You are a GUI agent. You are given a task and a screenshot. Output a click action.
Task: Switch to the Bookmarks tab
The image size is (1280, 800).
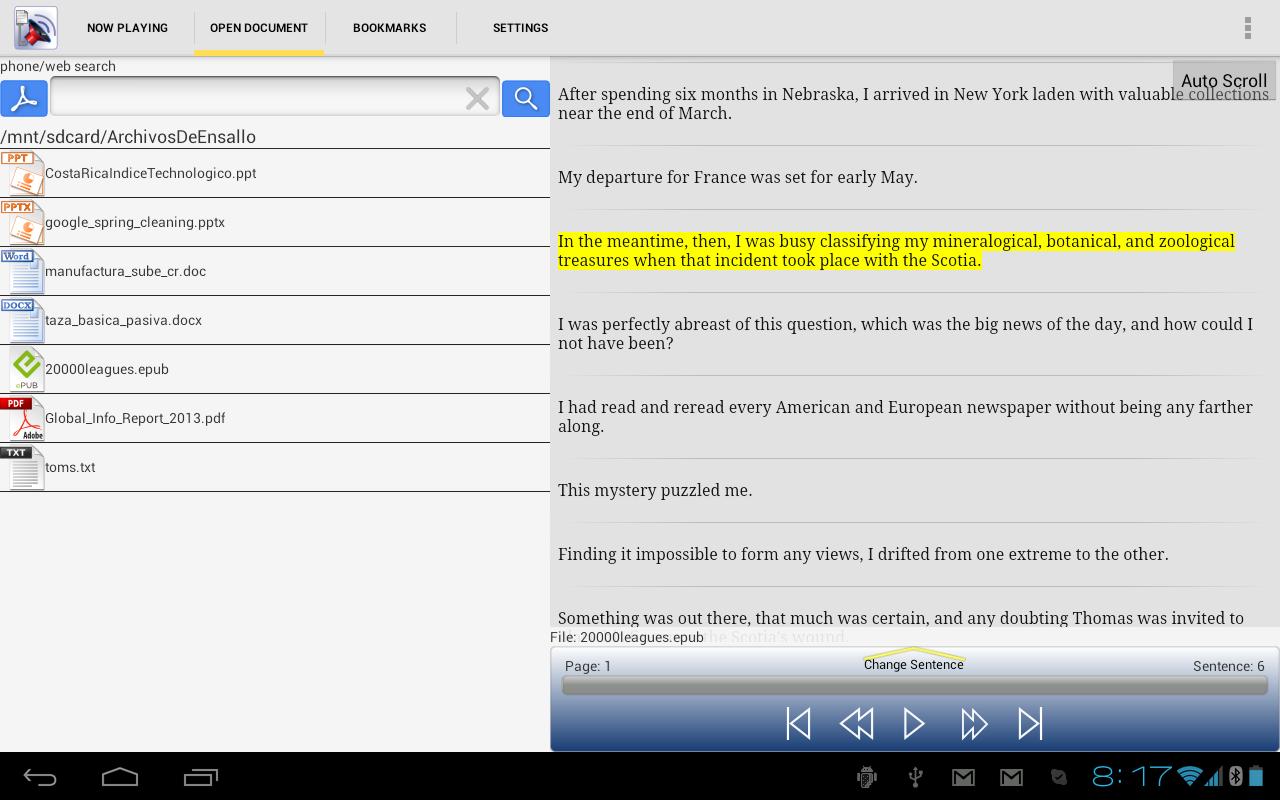(389, 27)
